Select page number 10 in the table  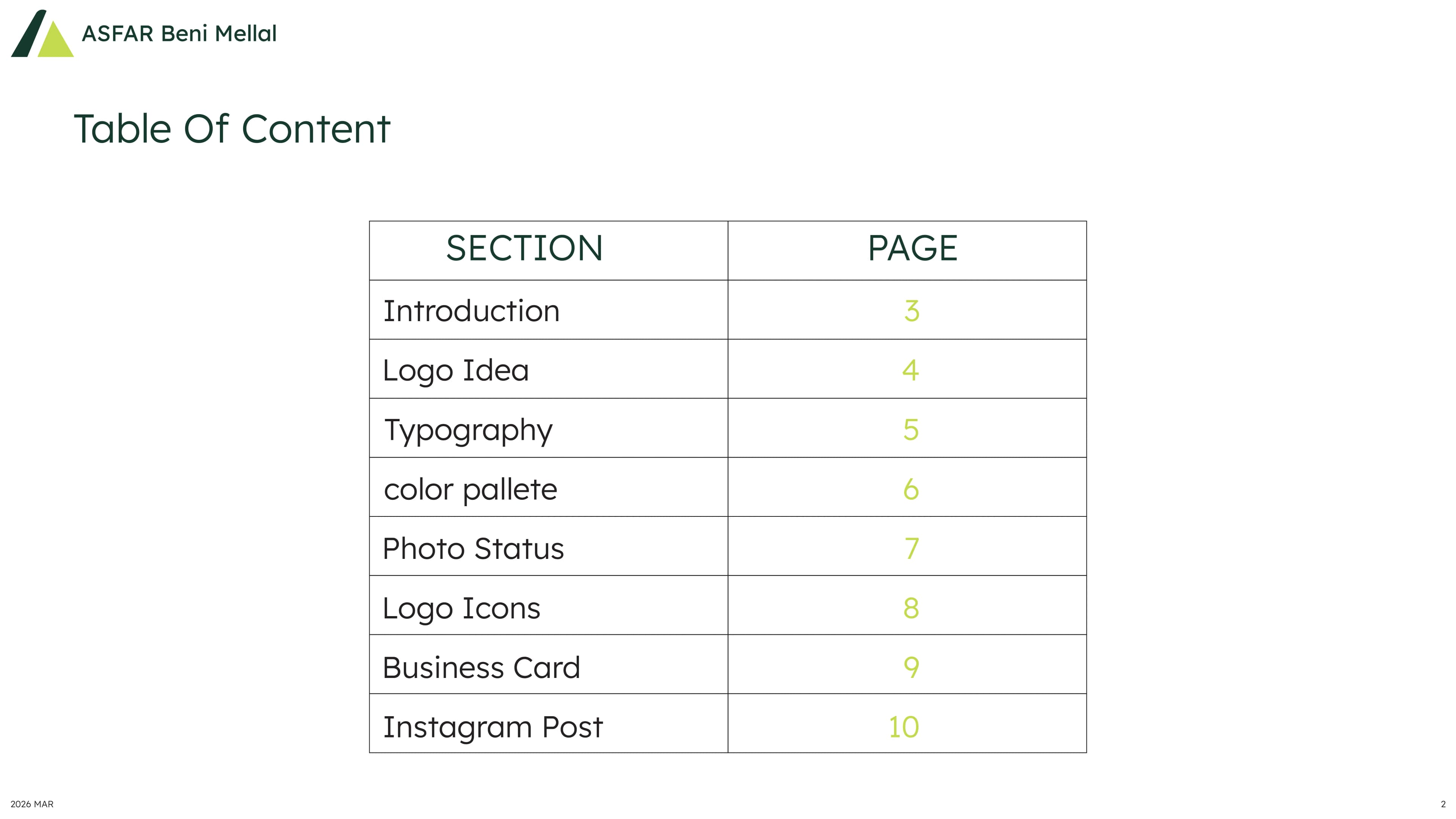(x=904, y=727)
